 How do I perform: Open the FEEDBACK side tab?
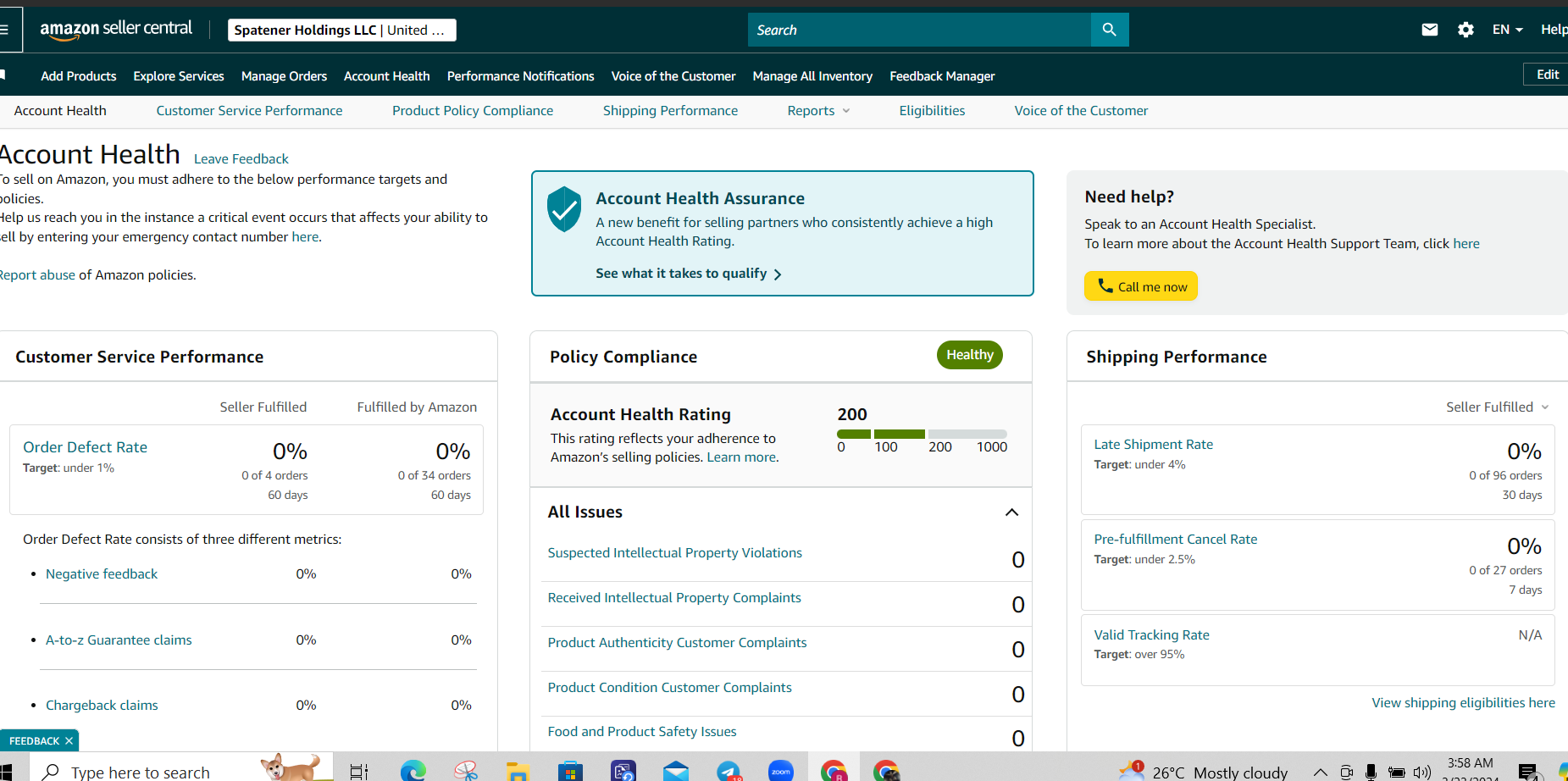point(34,741)
